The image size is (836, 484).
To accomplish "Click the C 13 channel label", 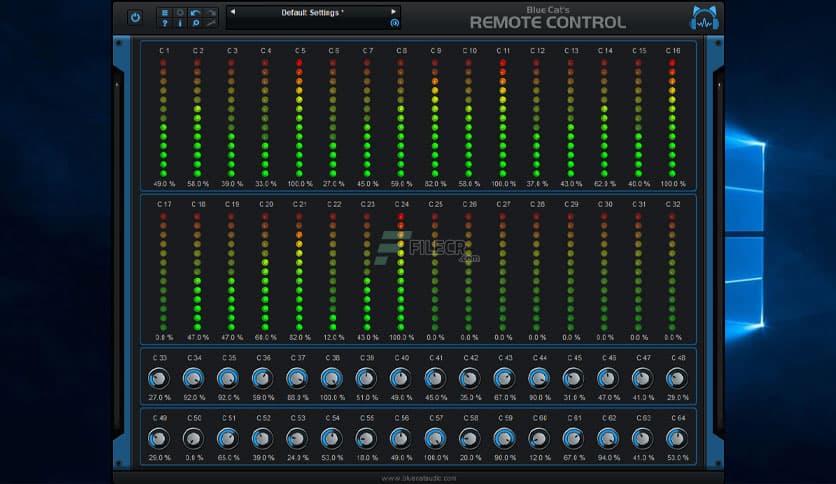I will (x=571, y=51).
